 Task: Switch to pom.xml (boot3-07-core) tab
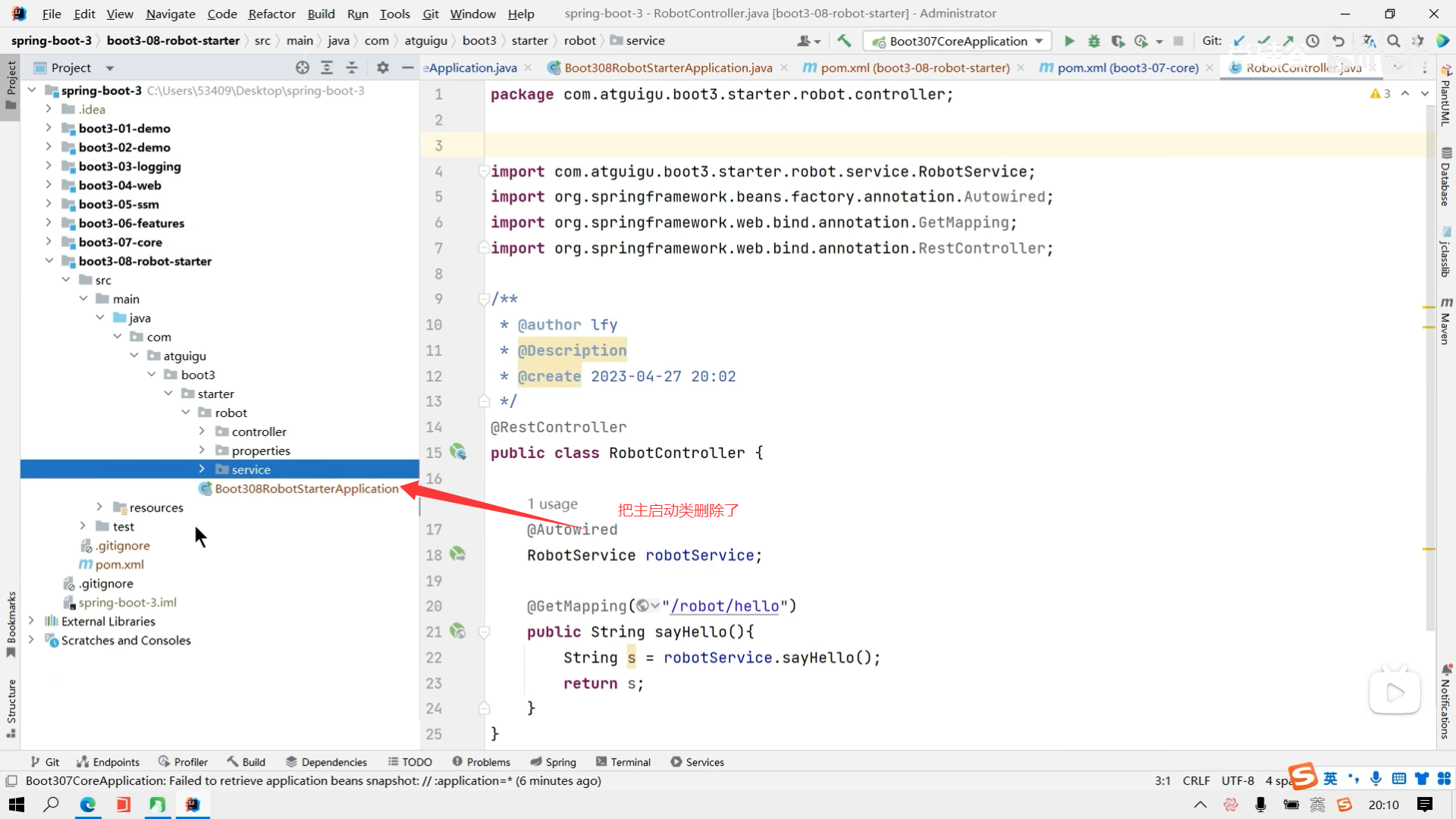[x=1127, y=67]
